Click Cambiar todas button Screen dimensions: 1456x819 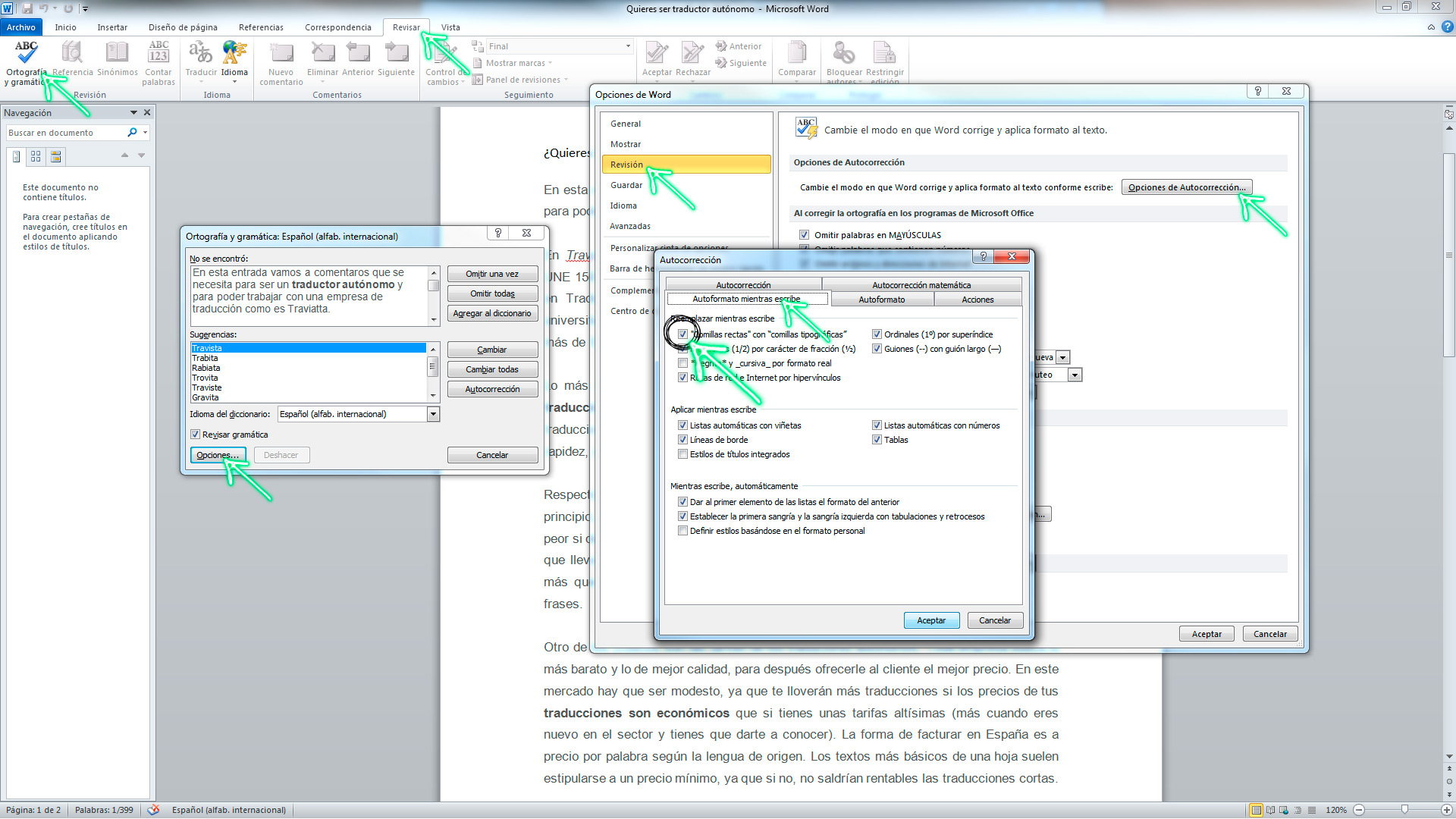coord(492,369)
